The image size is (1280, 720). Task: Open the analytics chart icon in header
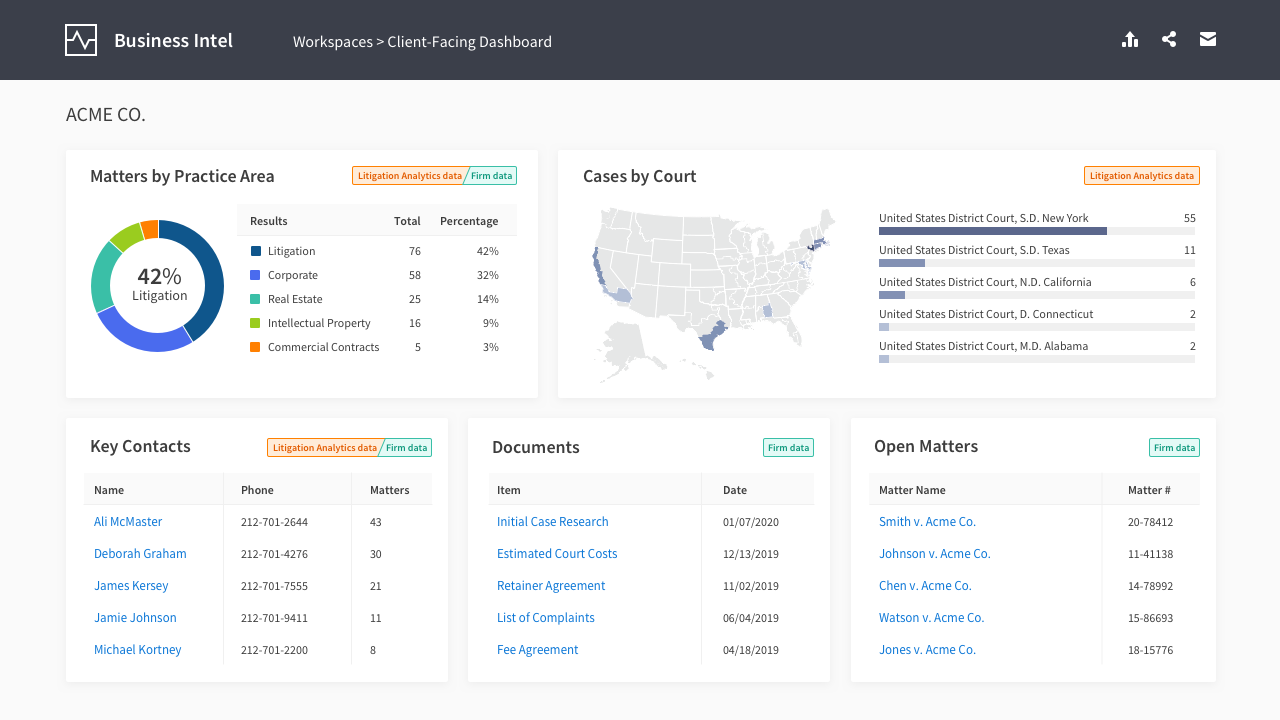1130,40
